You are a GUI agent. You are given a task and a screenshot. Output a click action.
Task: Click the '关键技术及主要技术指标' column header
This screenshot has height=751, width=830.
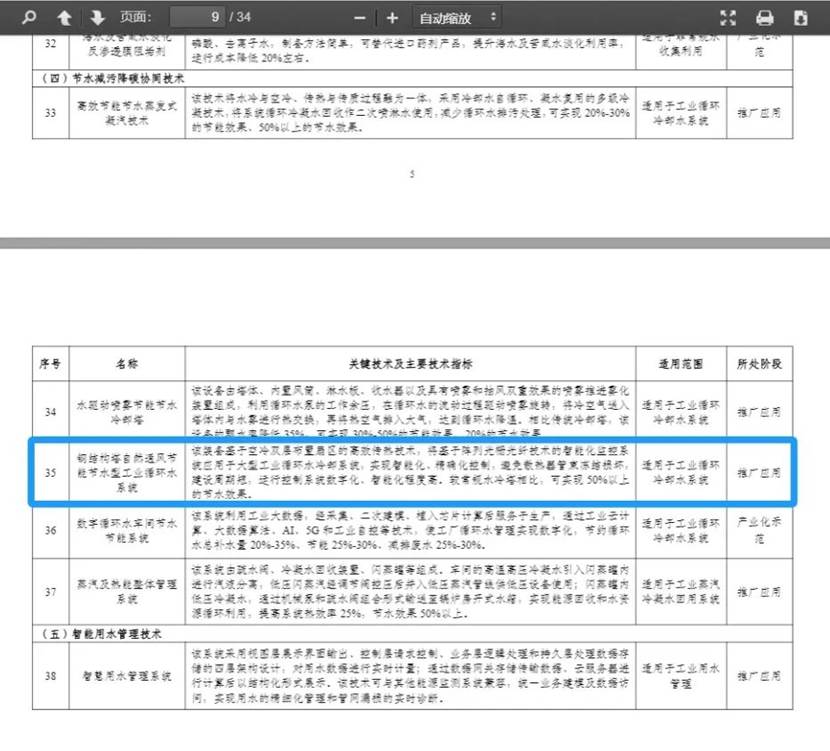410,364
